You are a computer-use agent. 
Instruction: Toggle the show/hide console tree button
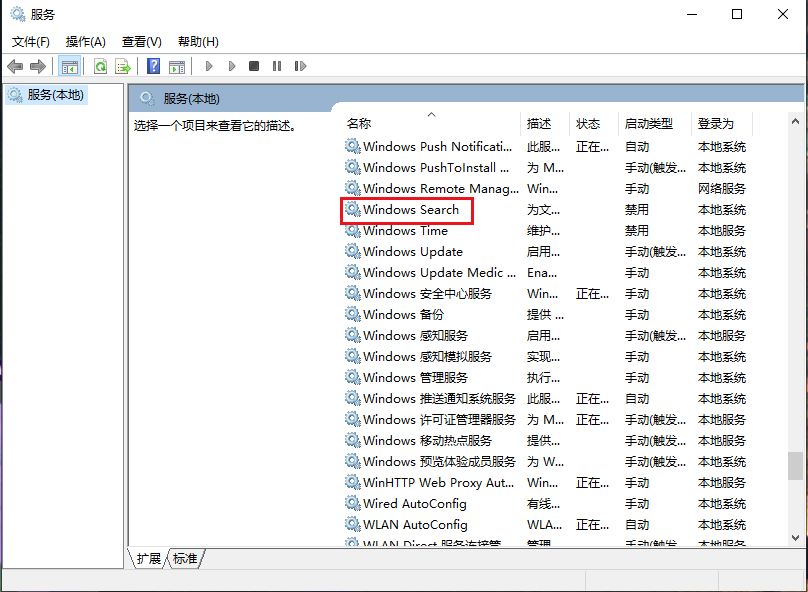pyautogui.click(x=69, y=66)
